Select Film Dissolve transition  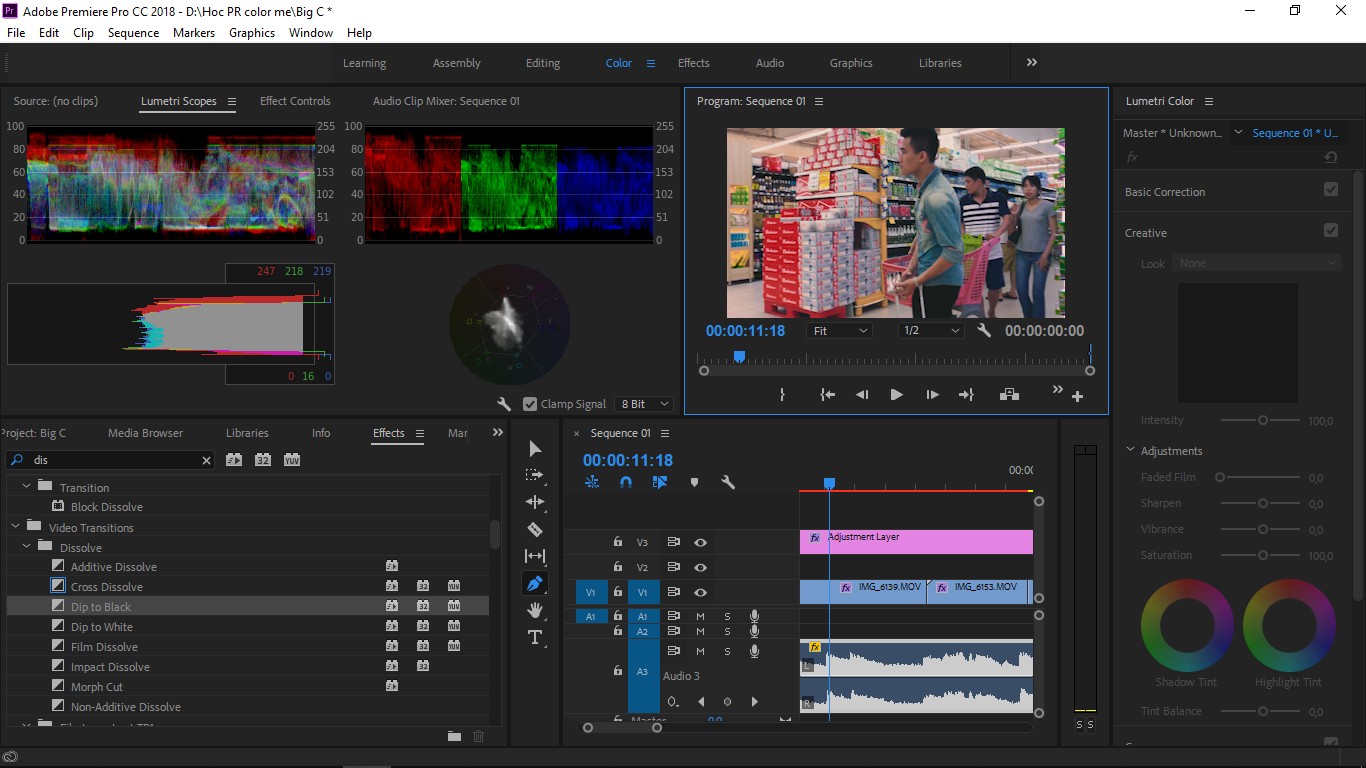(104, 647)
